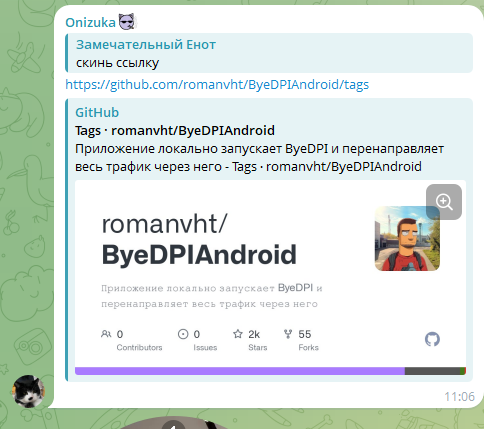Click the Issues circle icon
The width and height of the screenshot is (484, 429).
[183, 334]
